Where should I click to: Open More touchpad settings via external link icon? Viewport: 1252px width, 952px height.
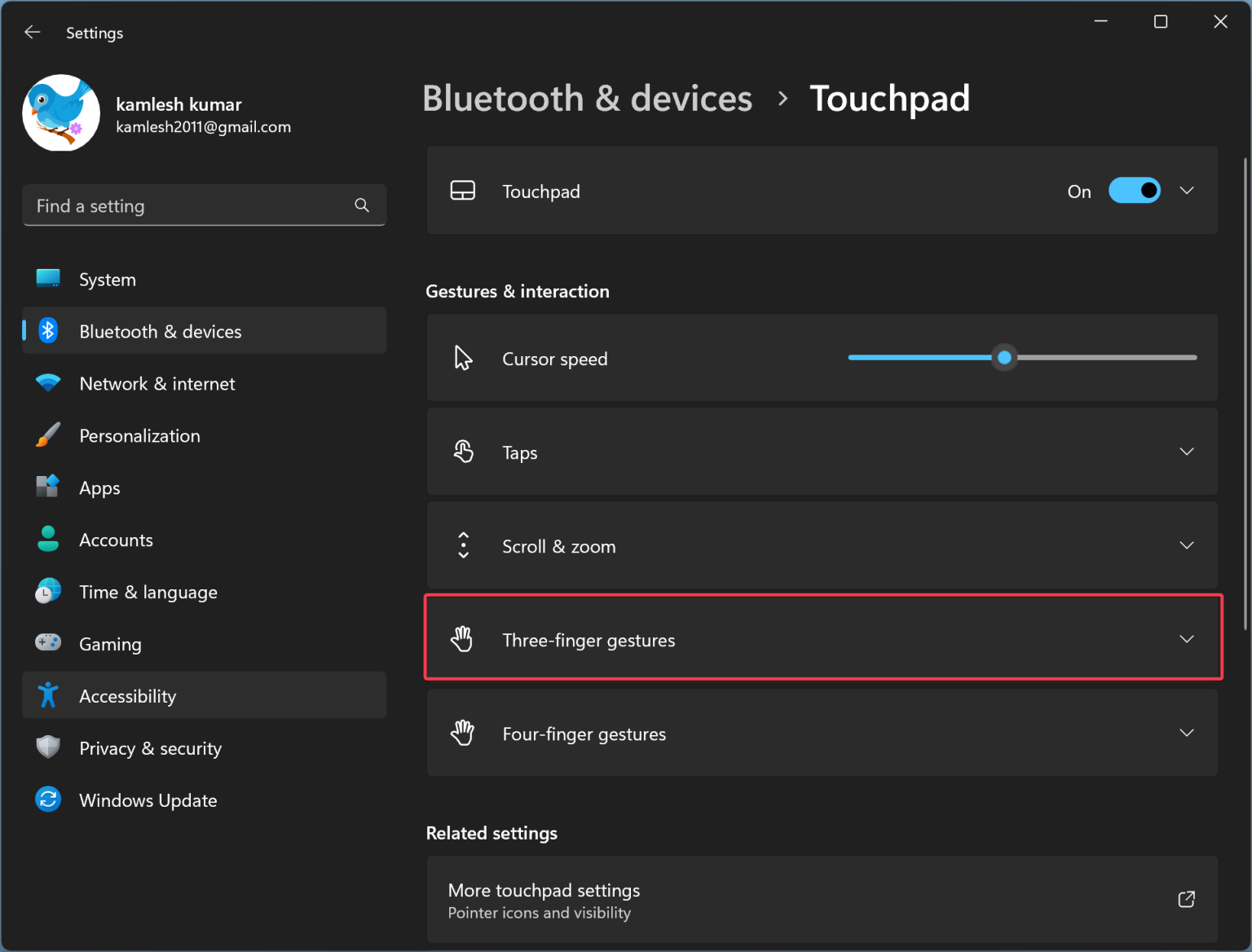[1186, 899]
